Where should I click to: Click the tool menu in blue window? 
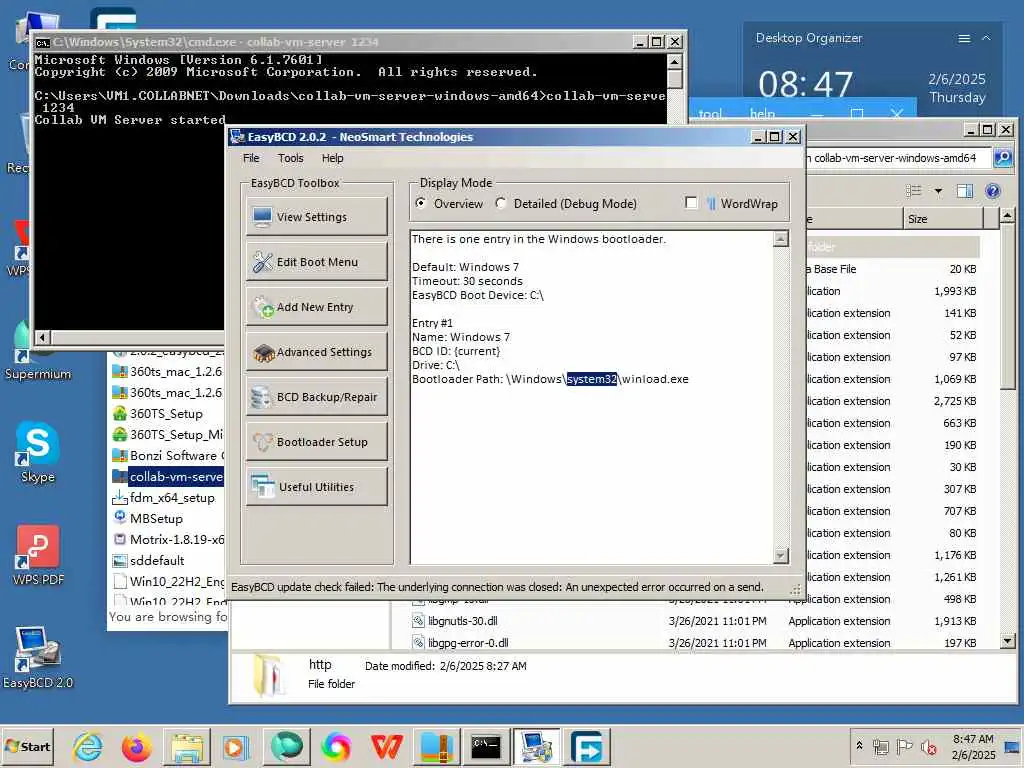coord(710,114)
